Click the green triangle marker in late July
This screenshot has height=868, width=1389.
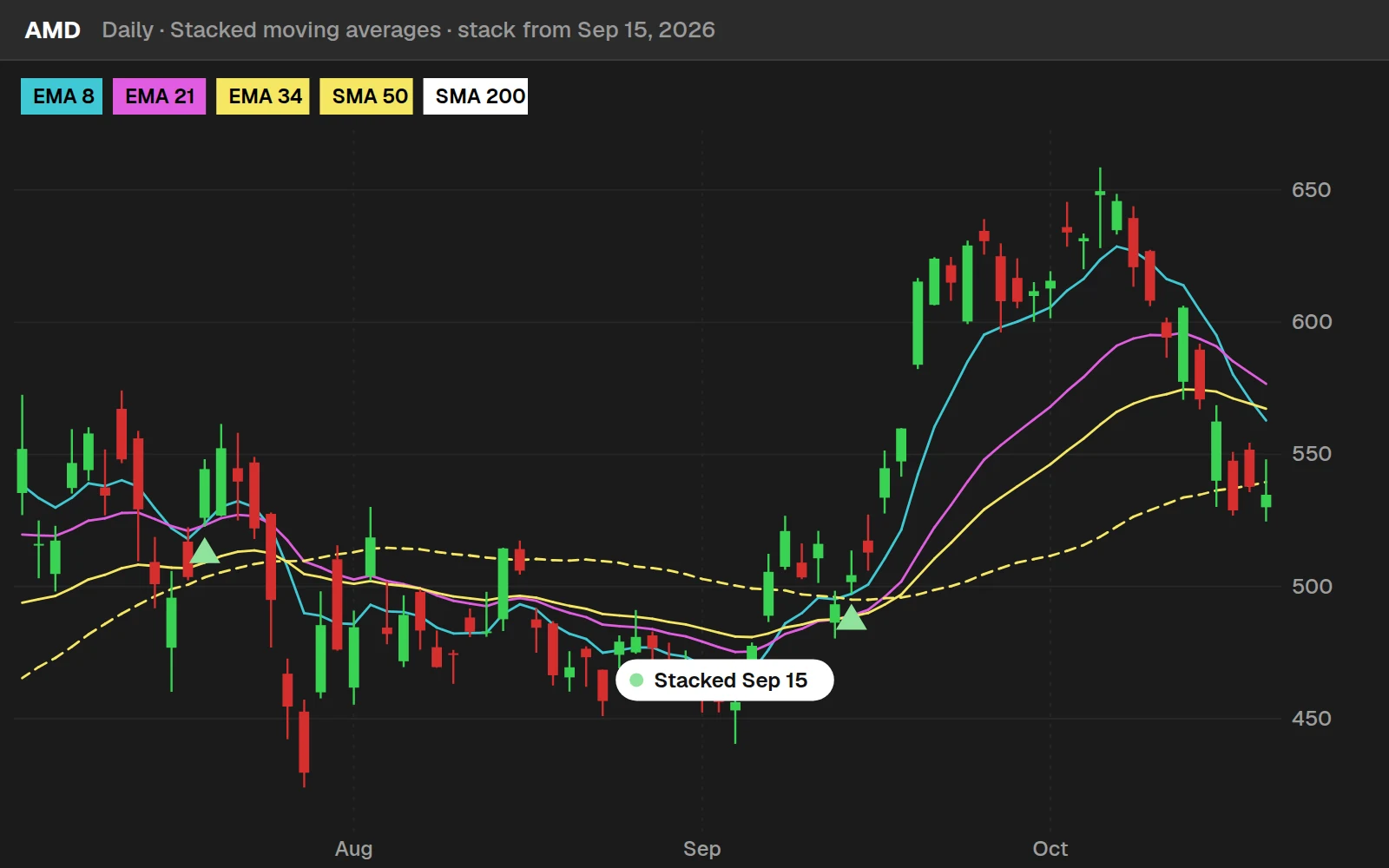tap(204, 551)
